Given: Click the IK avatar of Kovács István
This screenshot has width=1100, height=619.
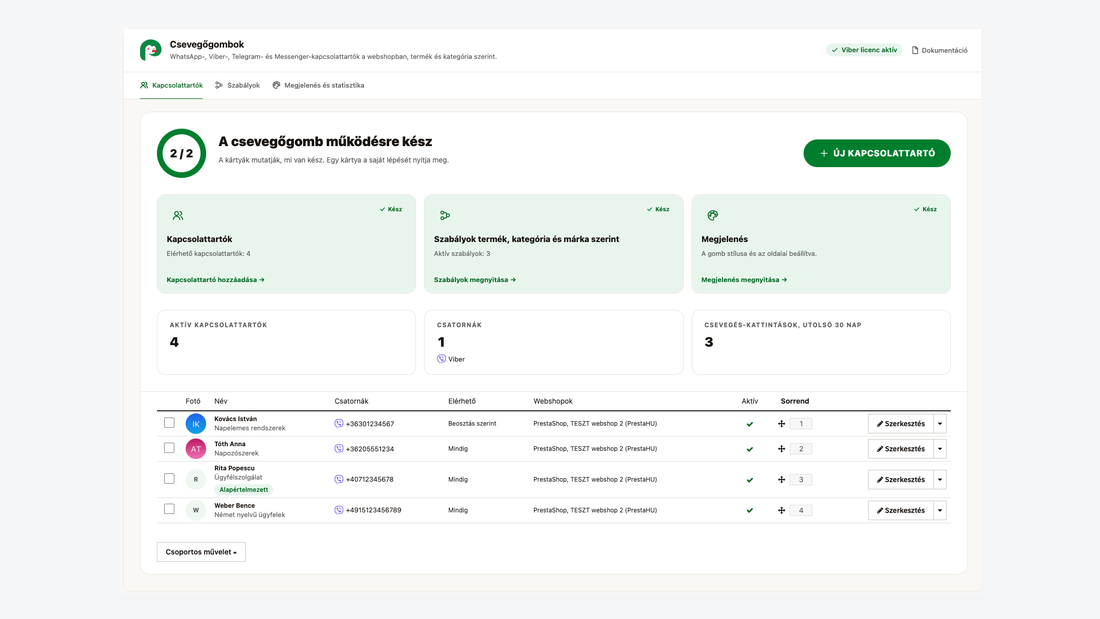Looking at the screenshot, I should (x=196, y=423).
